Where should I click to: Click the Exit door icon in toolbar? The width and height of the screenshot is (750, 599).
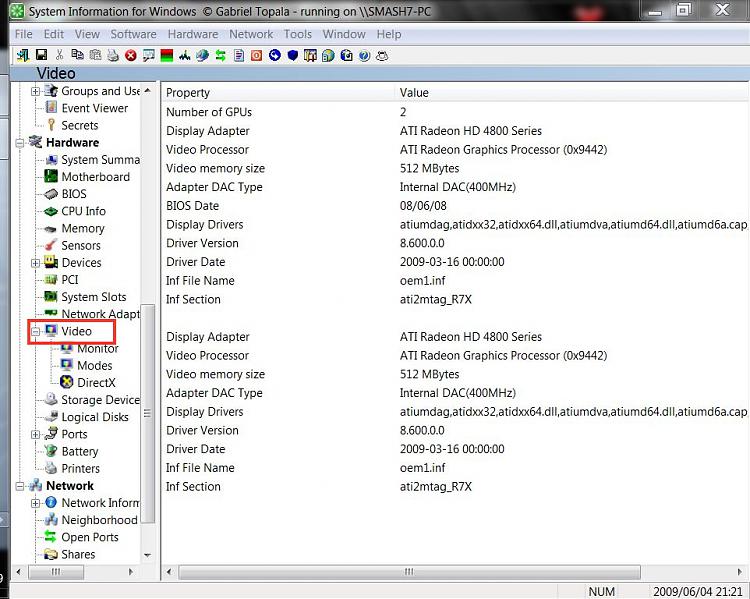[x=22, y=55]
